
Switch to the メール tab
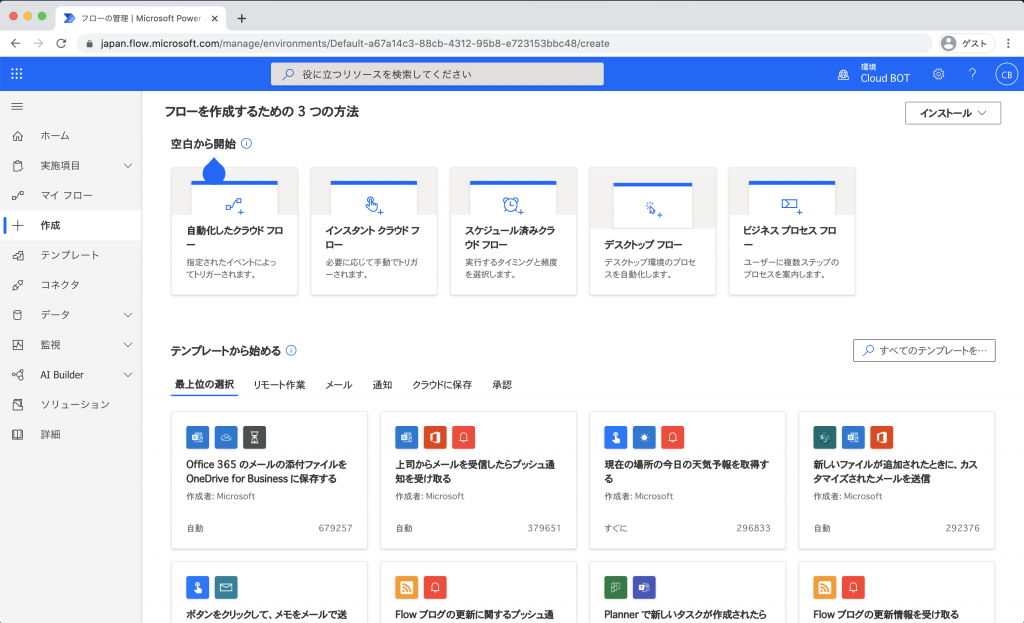pyautogui.click(x=338, y=385)
